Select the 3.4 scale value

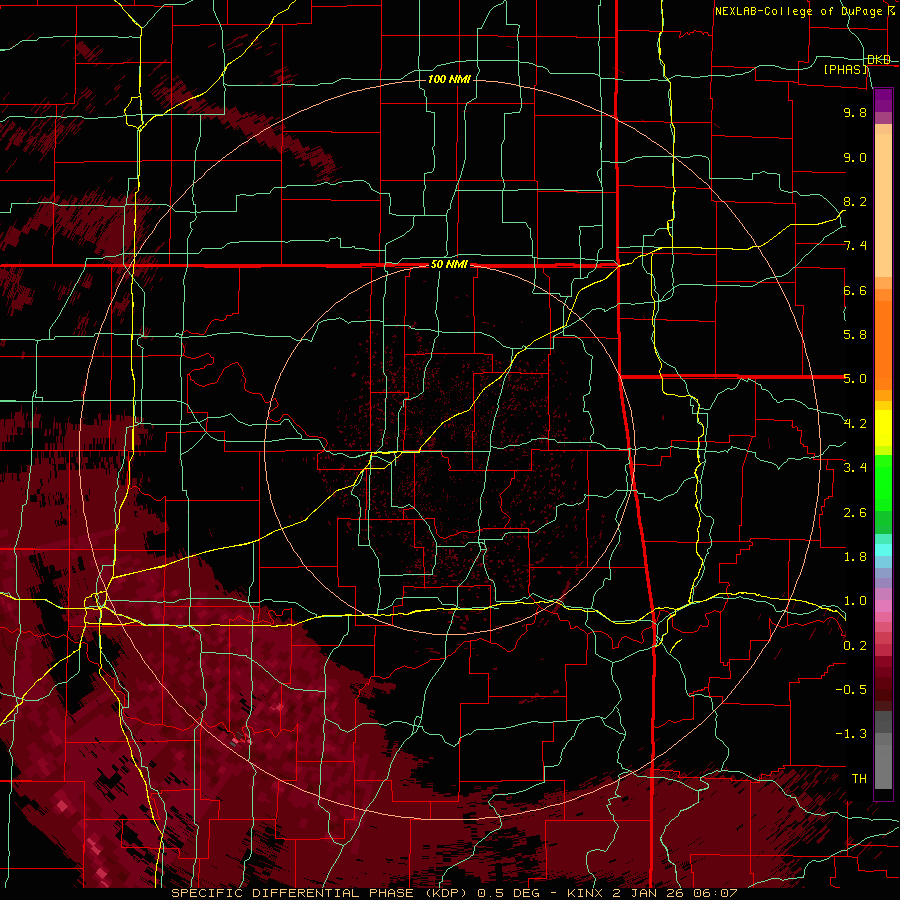coord(855,468)
